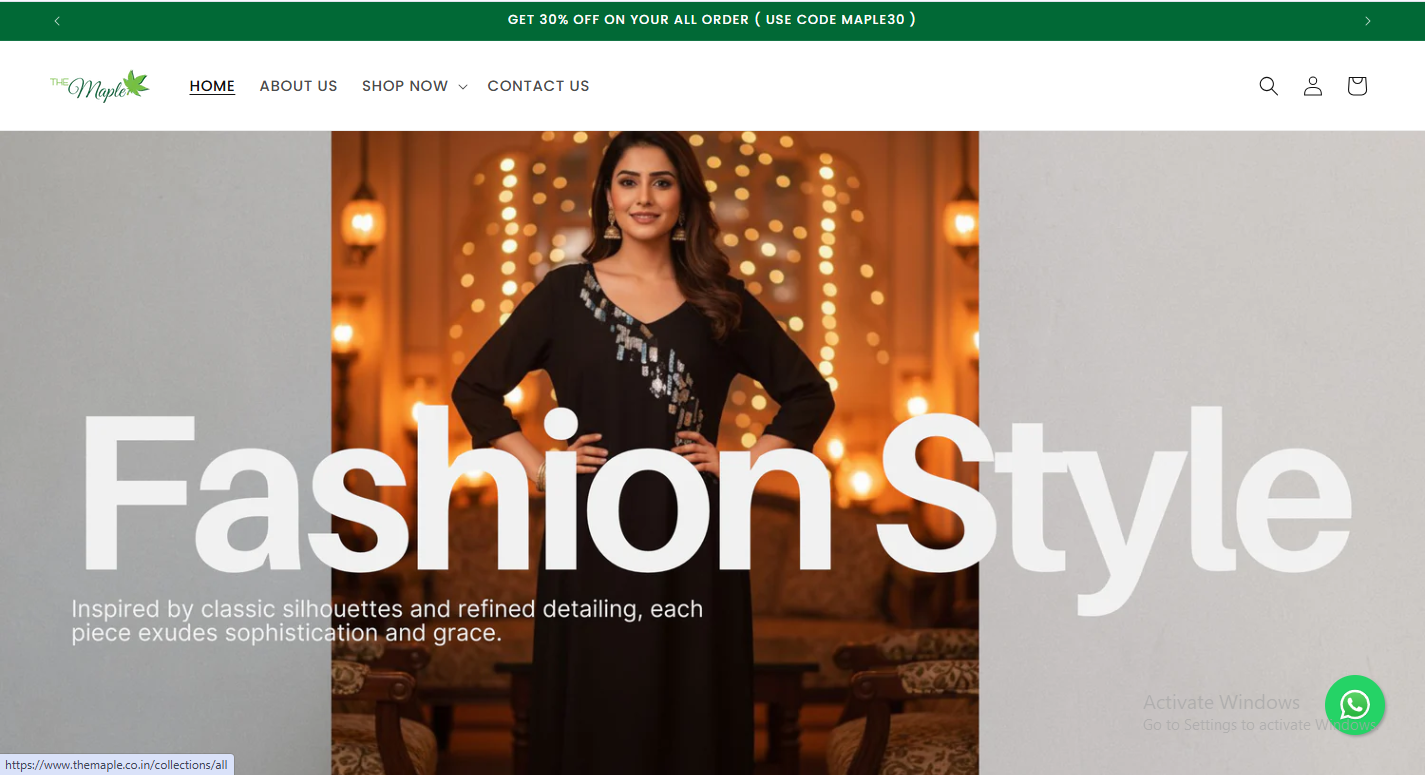
Task: Open the ABOUT US page
Action: [298, 86]
